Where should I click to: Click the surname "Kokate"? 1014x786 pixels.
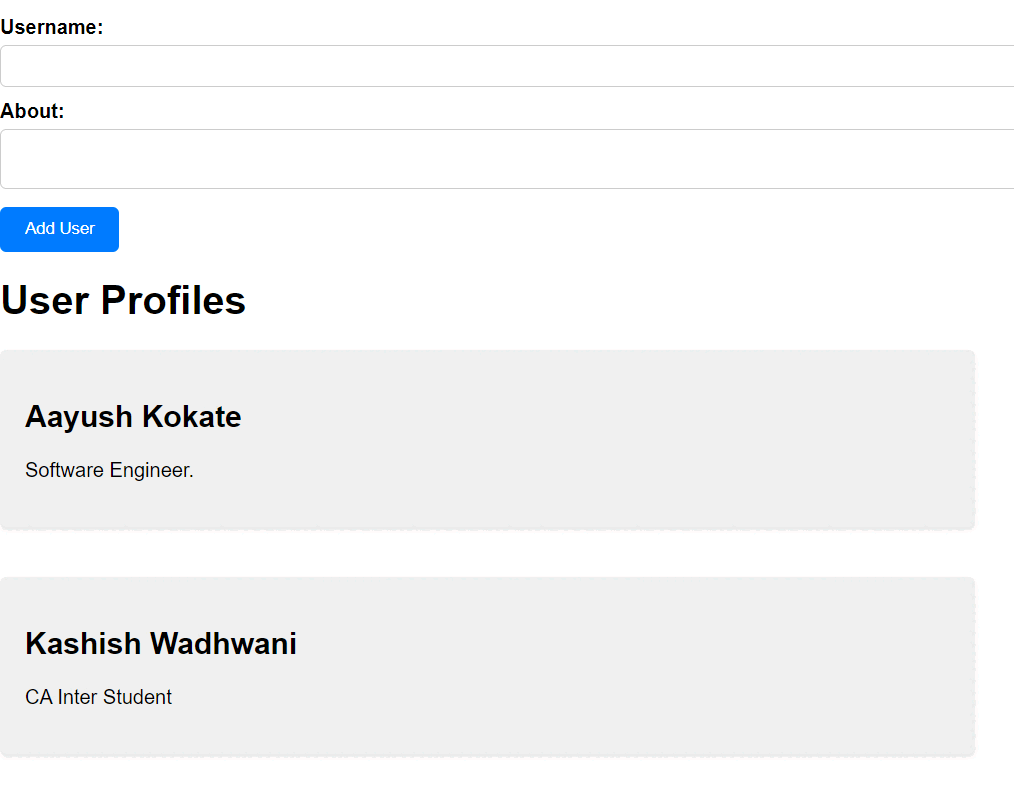[192, 416]
